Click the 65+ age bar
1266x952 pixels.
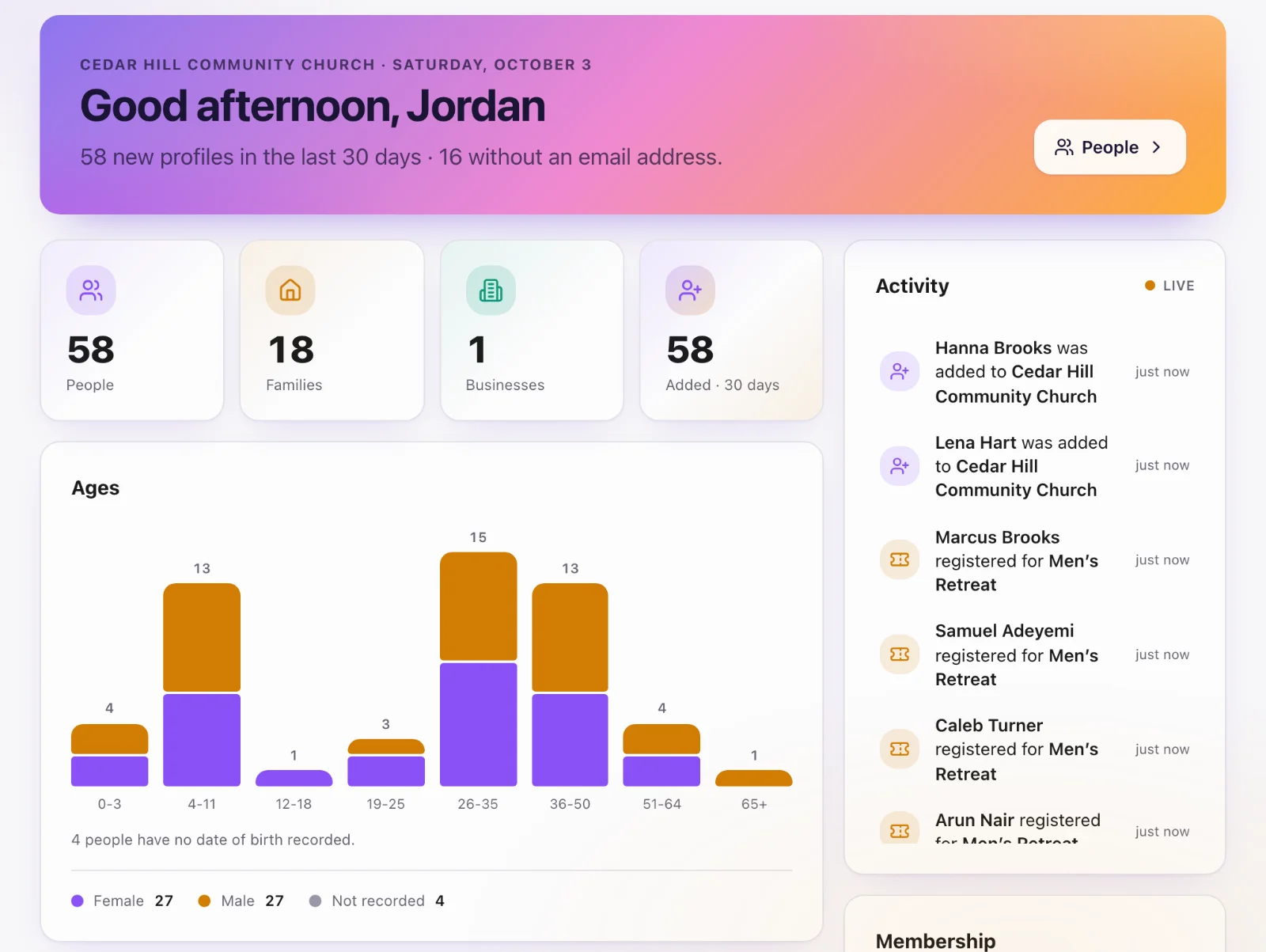754,778
